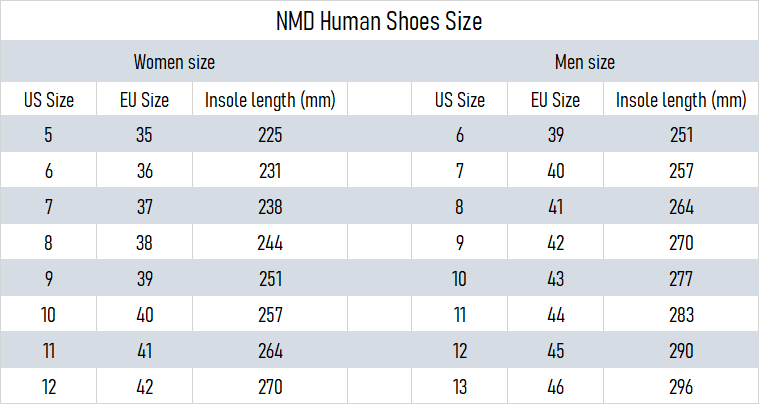Click the men's insole length 277 cell
This screenshot has height=404, width=759.
[x=681, y=279]
